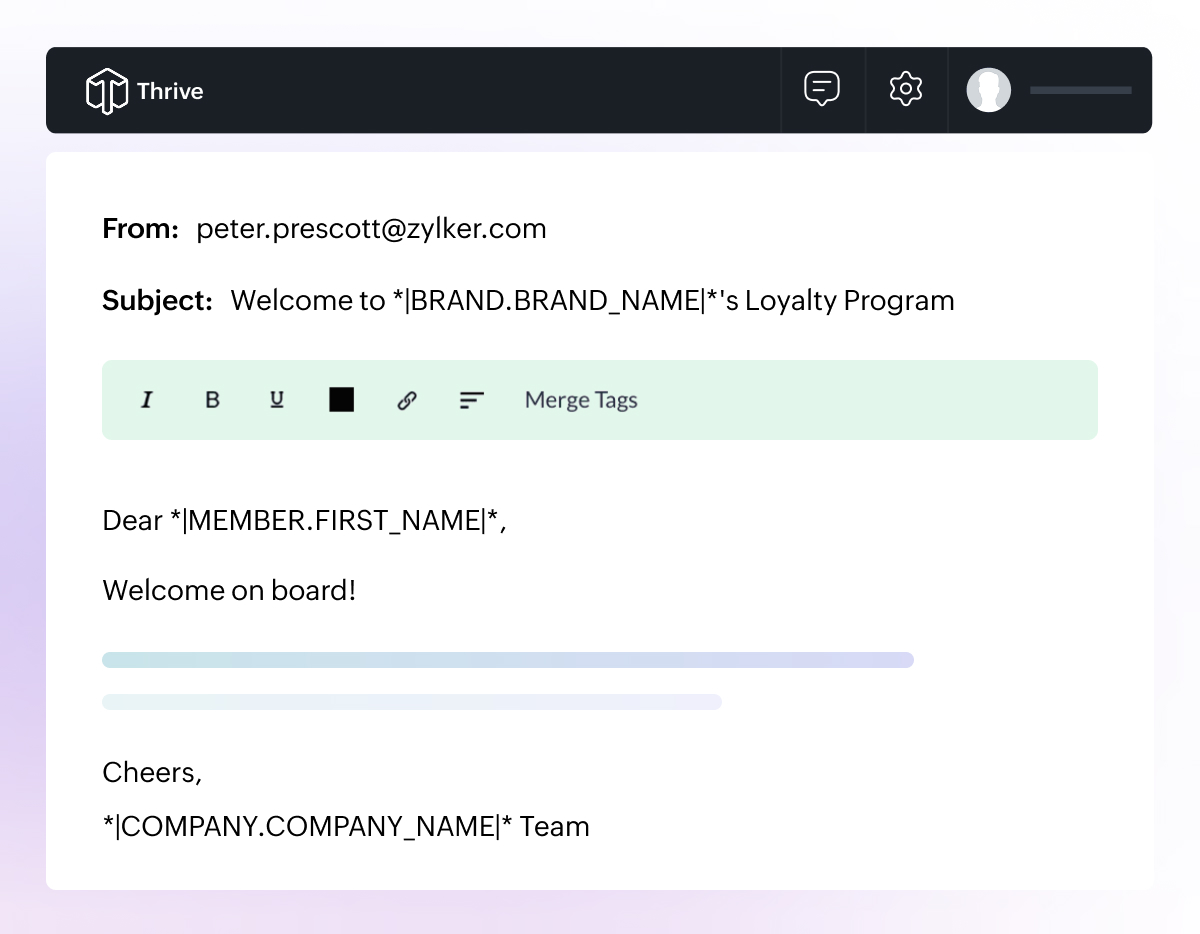
Task: Click the first placeholder body text bar
Action: click(x=507, y=660)
